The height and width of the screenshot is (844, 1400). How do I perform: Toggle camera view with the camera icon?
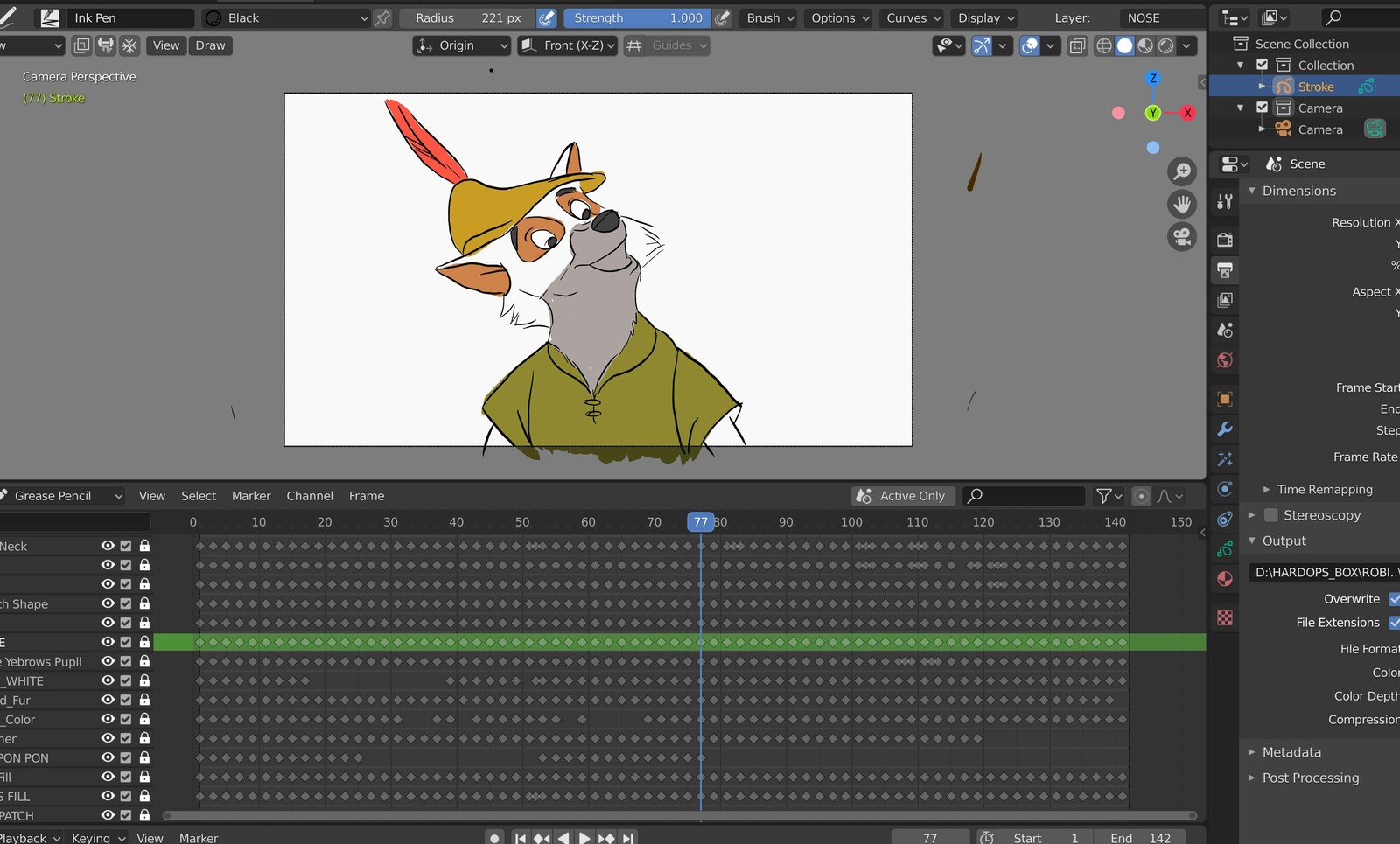(1182, 237)
